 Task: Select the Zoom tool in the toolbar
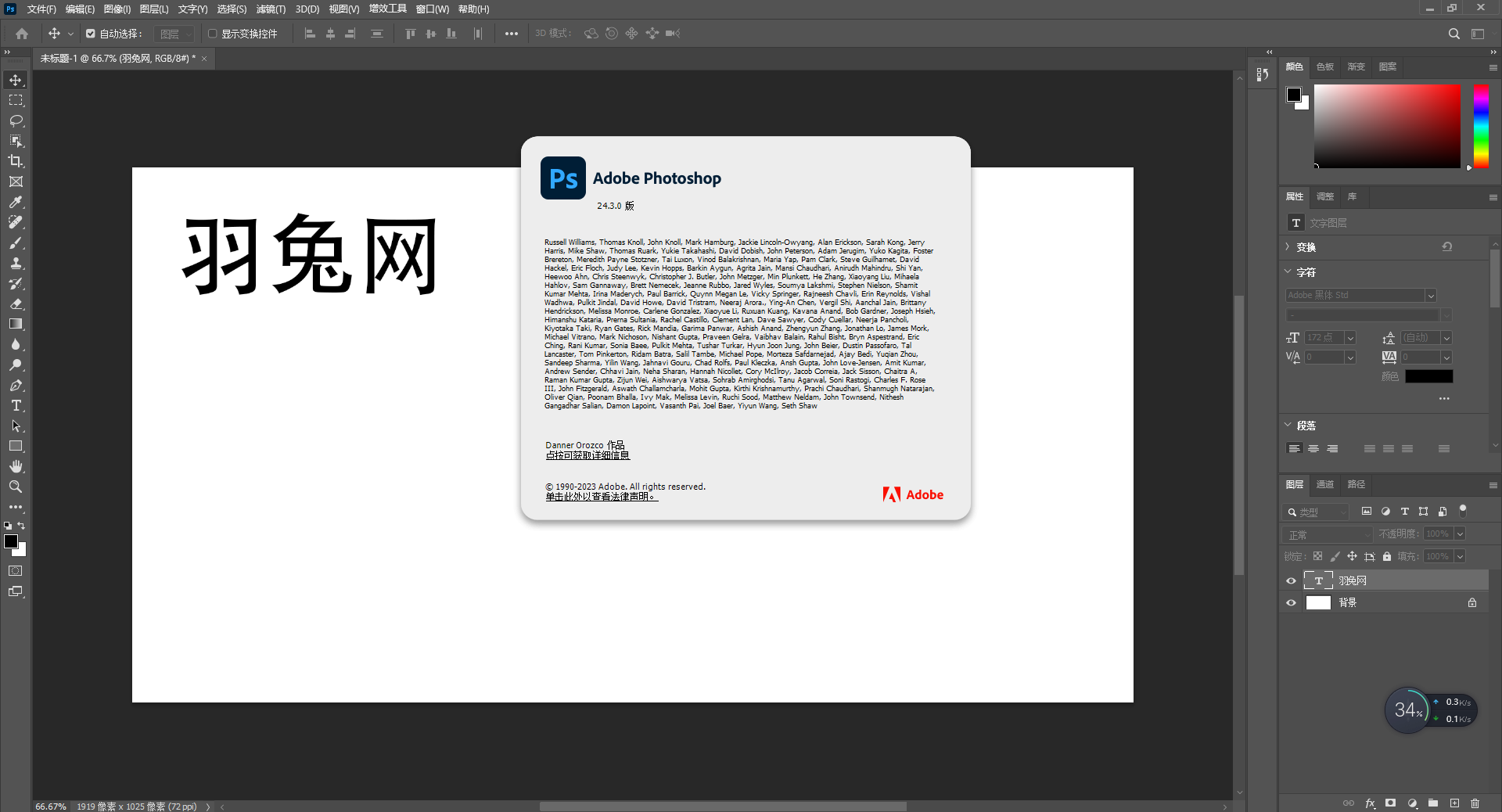(16, 487)
